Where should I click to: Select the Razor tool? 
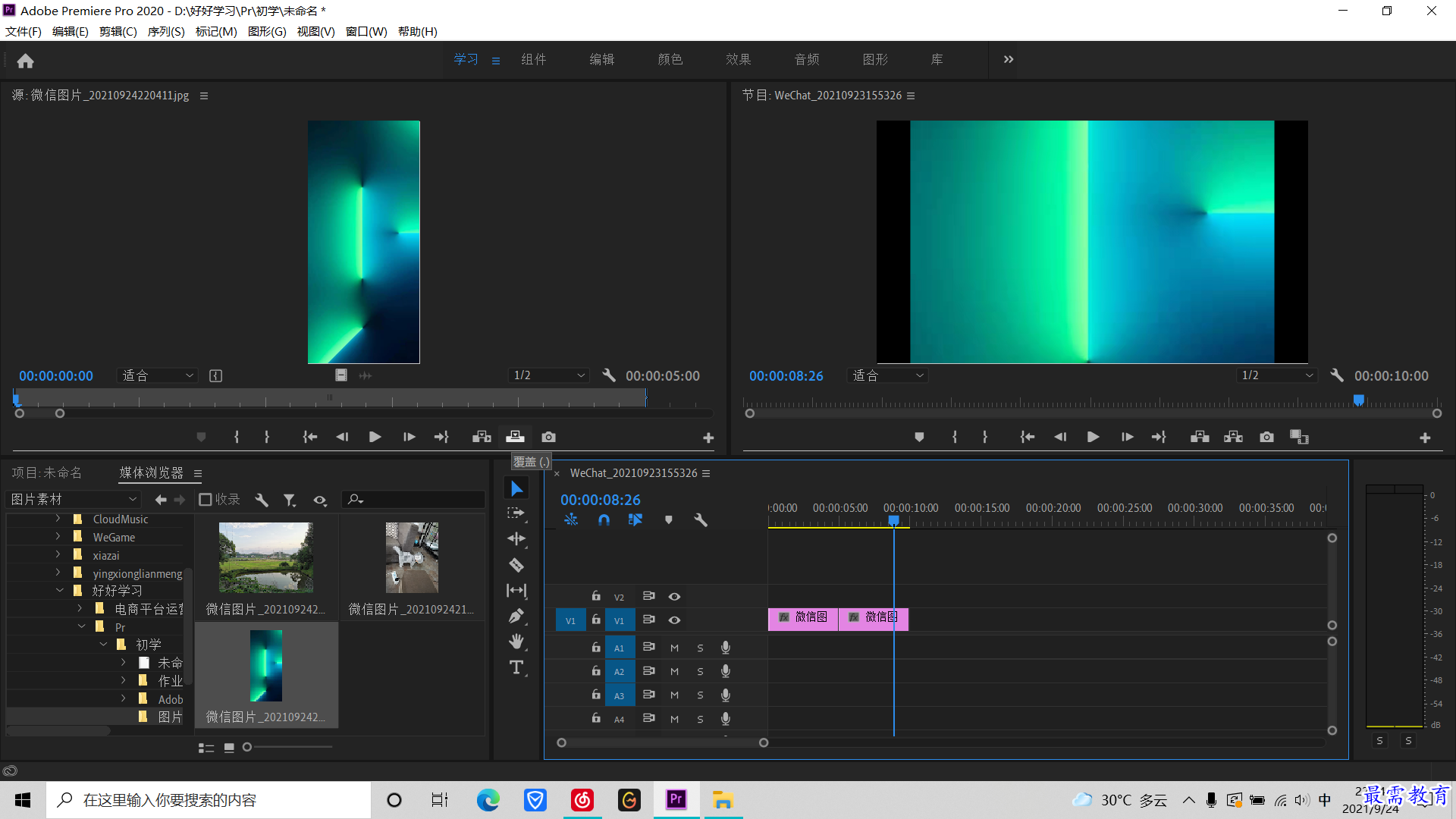tap(516, 565)
